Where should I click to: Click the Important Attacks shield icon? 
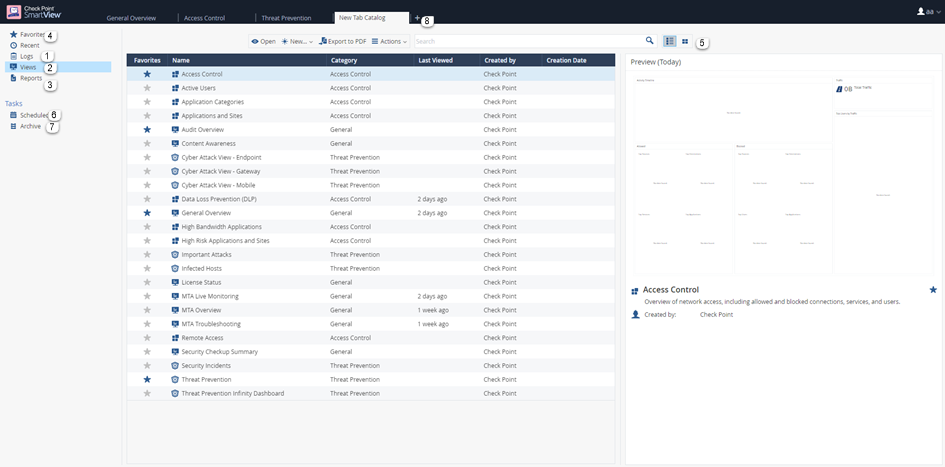[175, 254]
